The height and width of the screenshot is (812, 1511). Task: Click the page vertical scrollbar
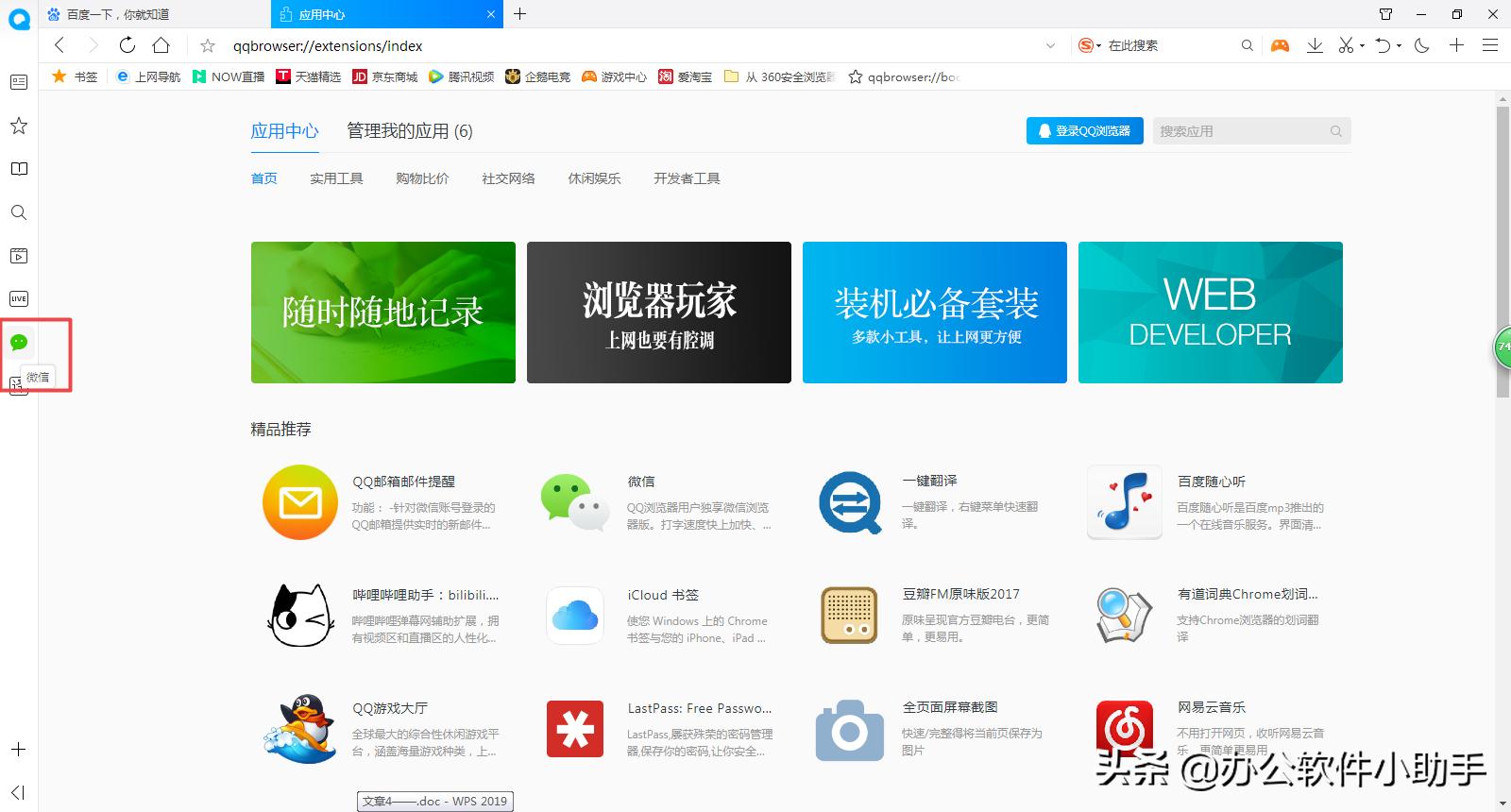[1503, 252]
